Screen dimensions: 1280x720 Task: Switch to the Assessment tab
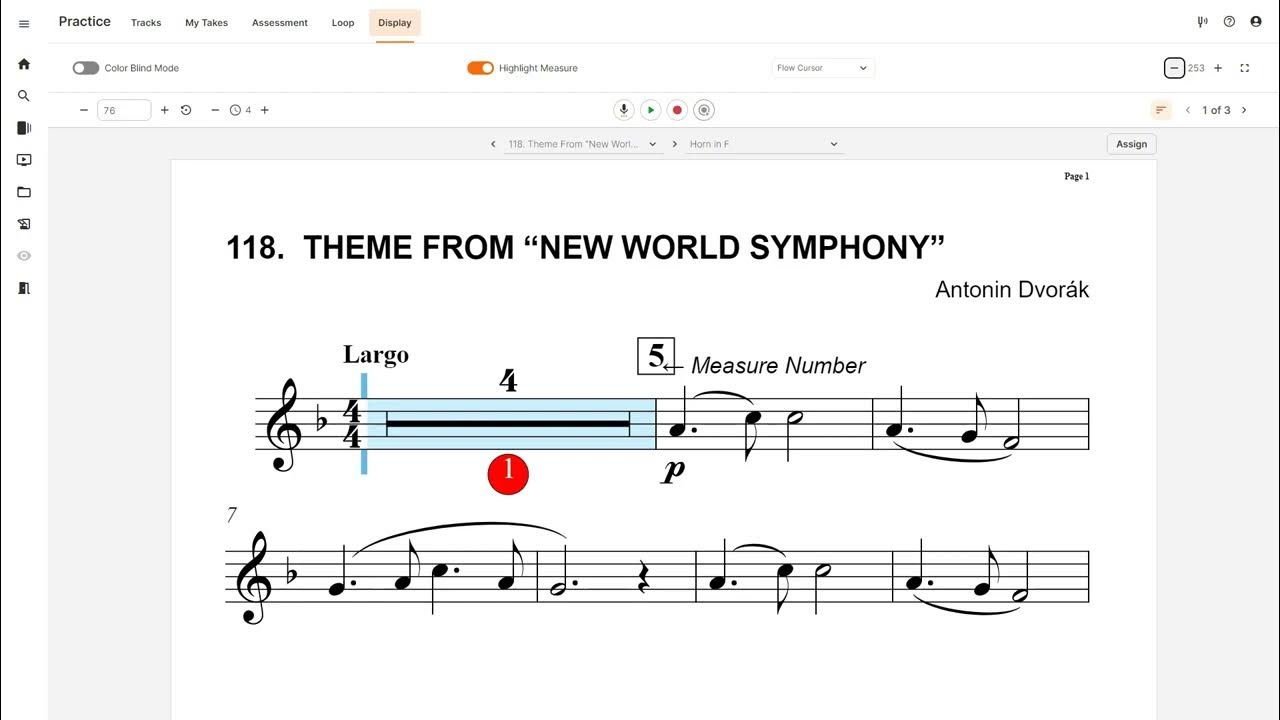[280, 23]
